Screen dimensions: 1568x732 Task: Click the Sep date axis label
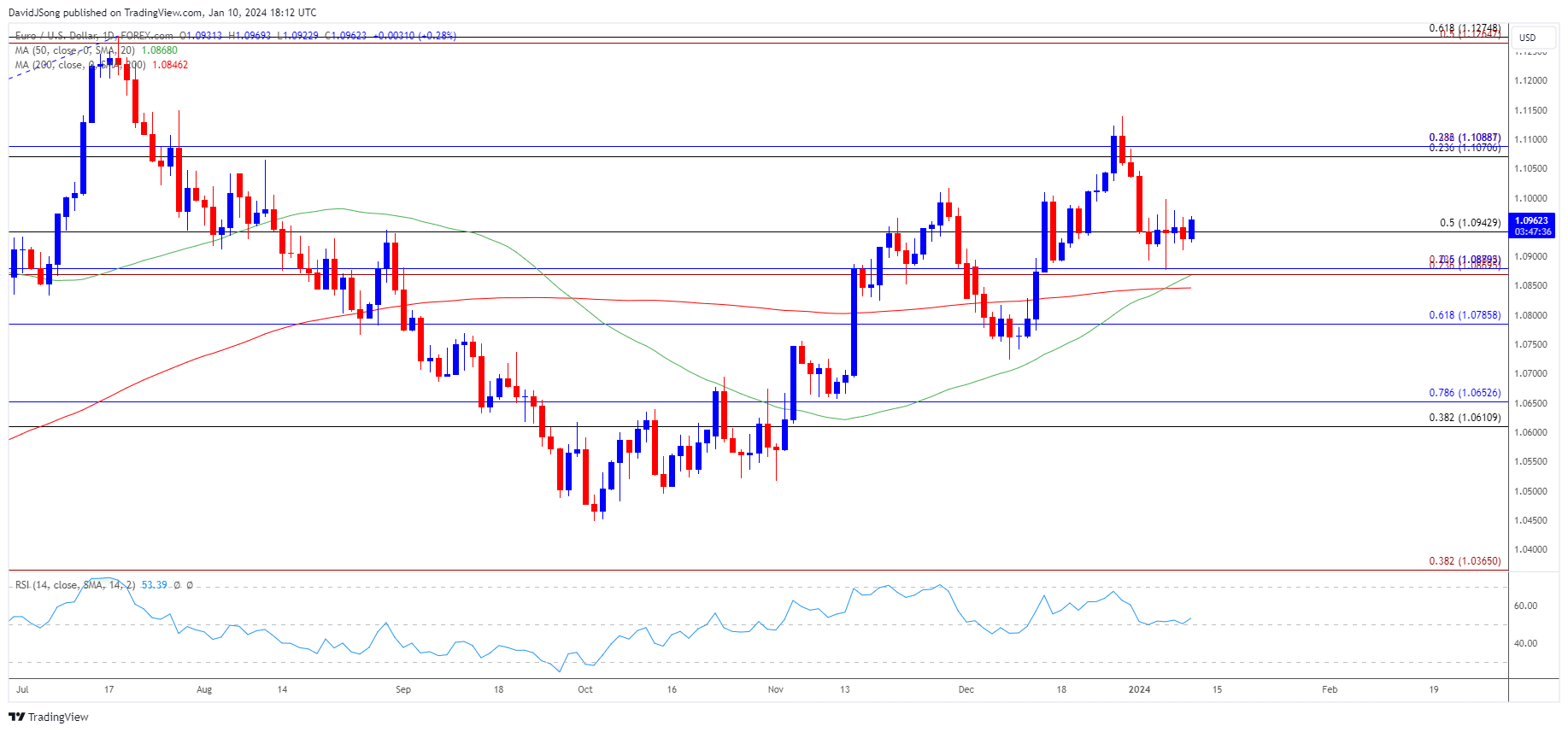[403, 689]
